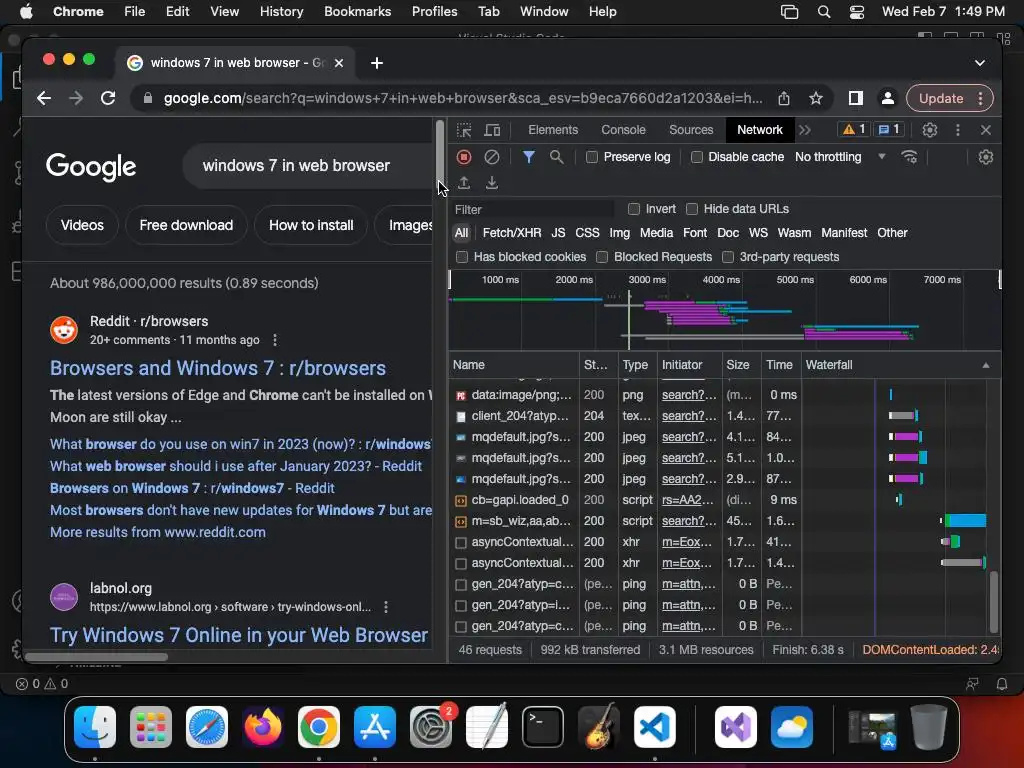The width and height of the screenshot is (1024, 768).
Task: Open the Bookmarks menu
Action: point(357,11)
